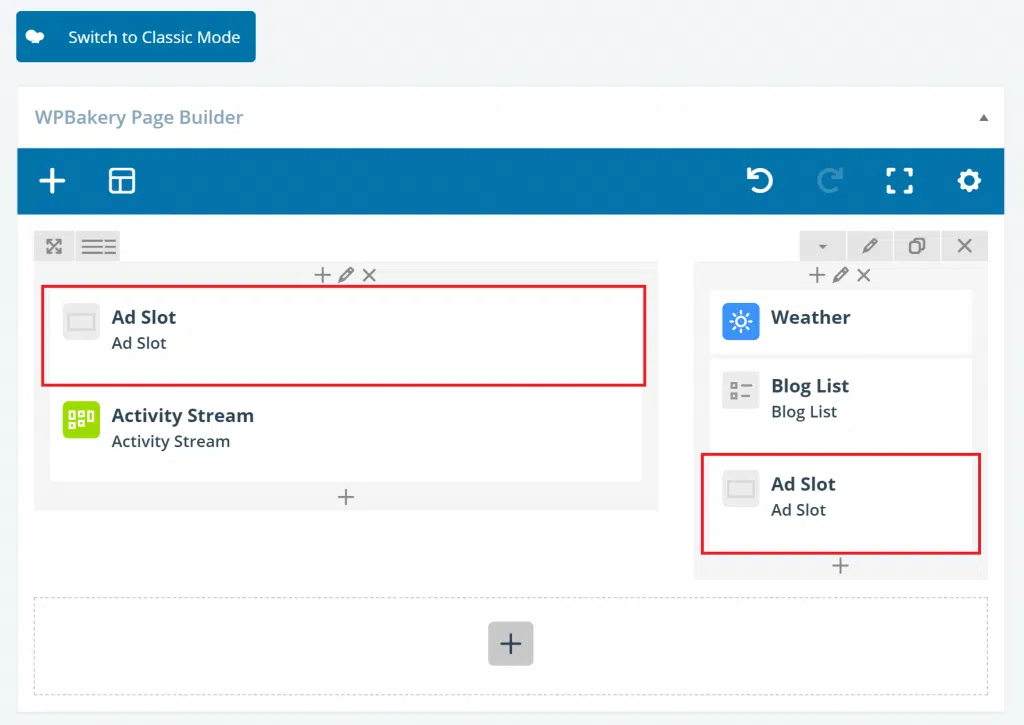Edit left column using its pencil icon
The width and height of the screenshot is (1024, 725).
coord(346,275)
